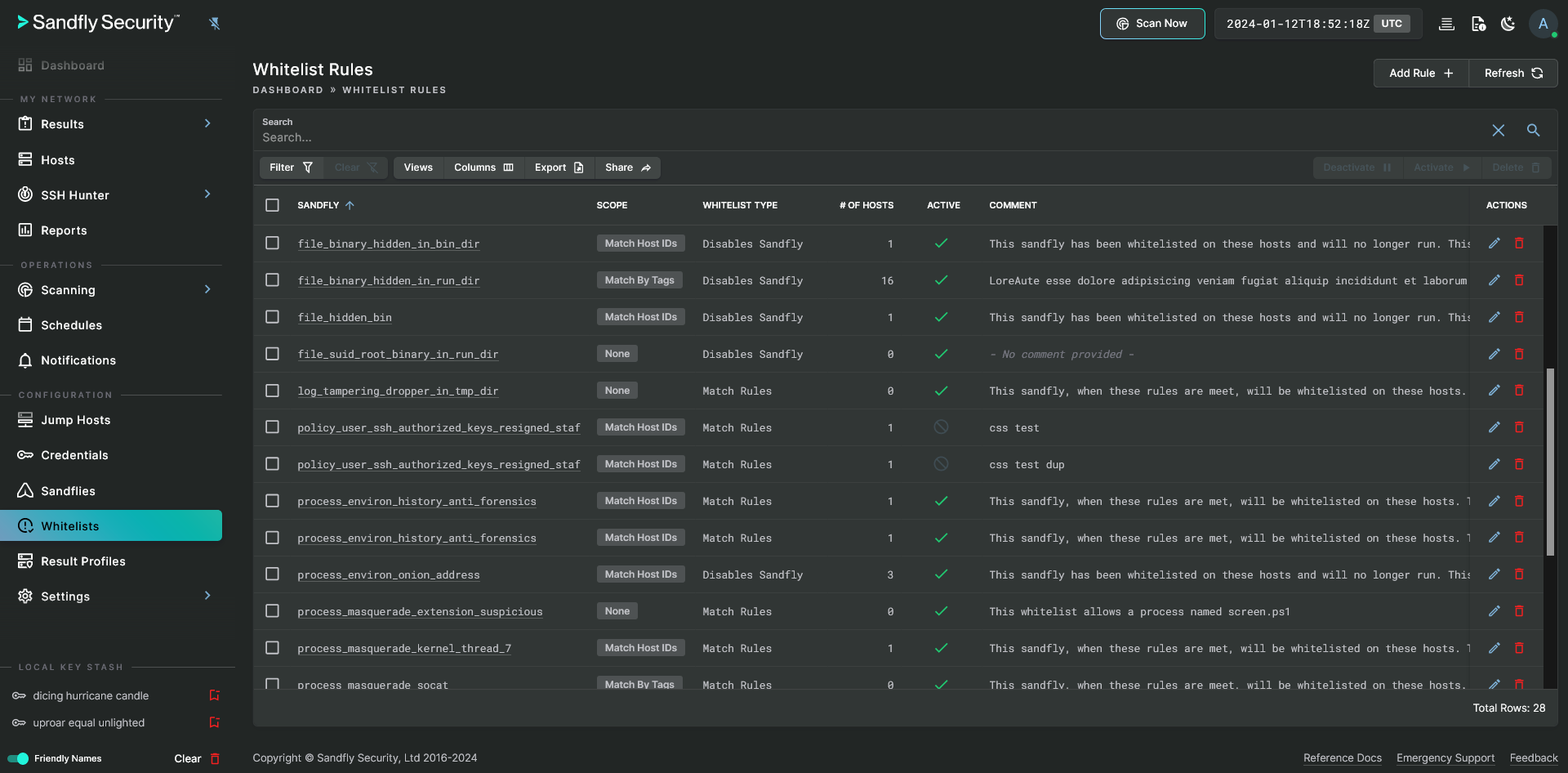
Task: Open the Filter options
Action: point(292,168)
